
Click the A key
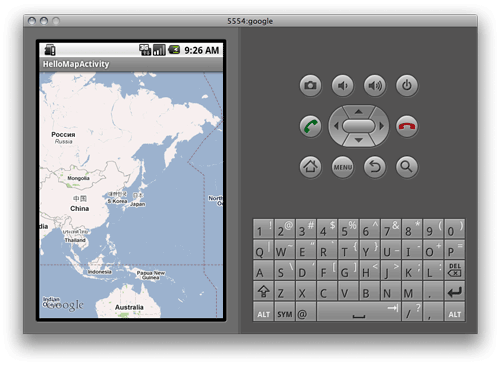point(263,270)
